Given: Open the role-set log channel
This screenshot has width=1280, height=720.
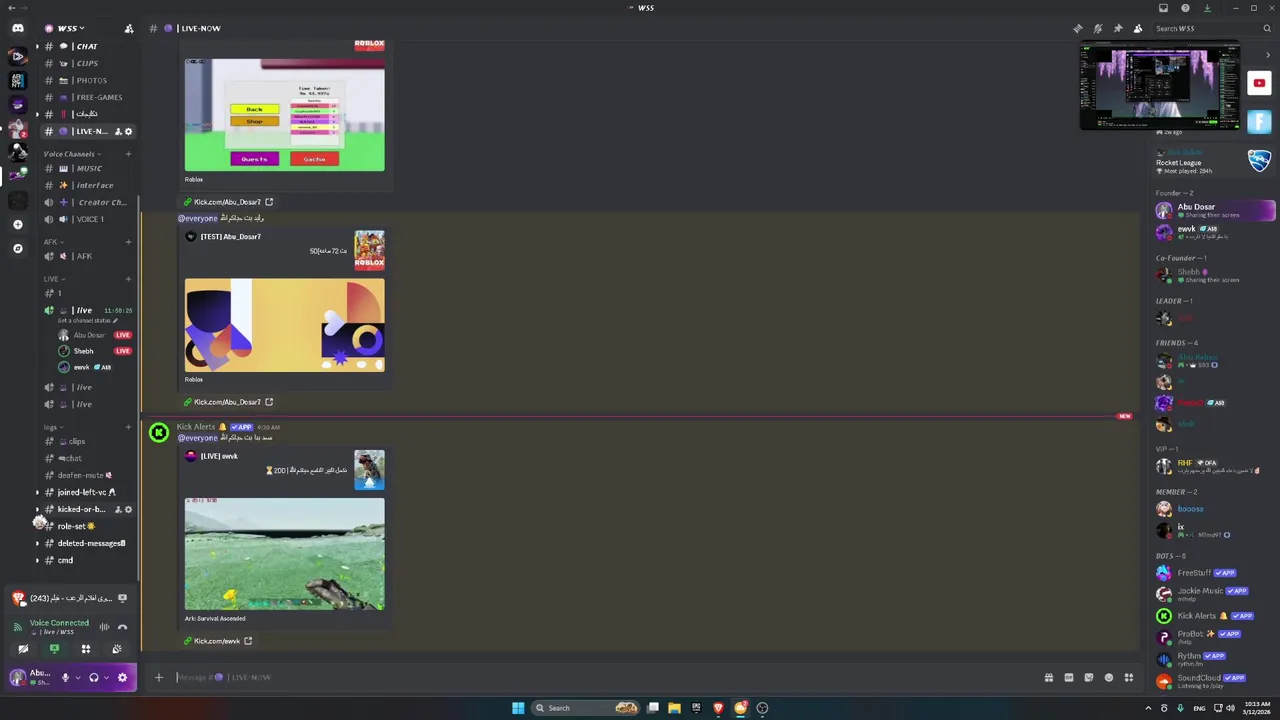Looking at the screenshot, I should 86,526.
